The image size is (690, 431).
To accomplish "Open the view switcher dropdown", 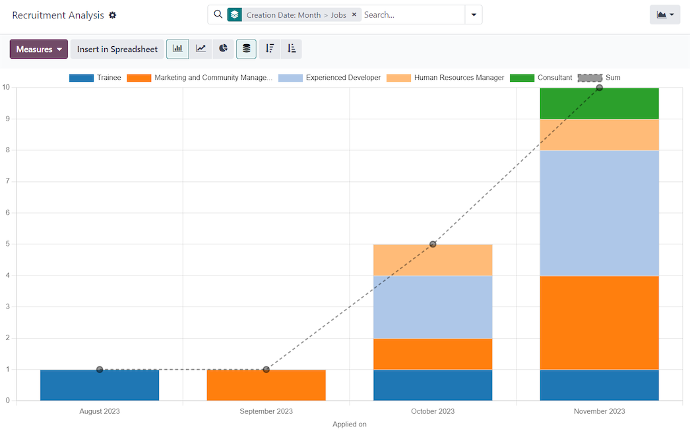I will (x=664, y=15).
